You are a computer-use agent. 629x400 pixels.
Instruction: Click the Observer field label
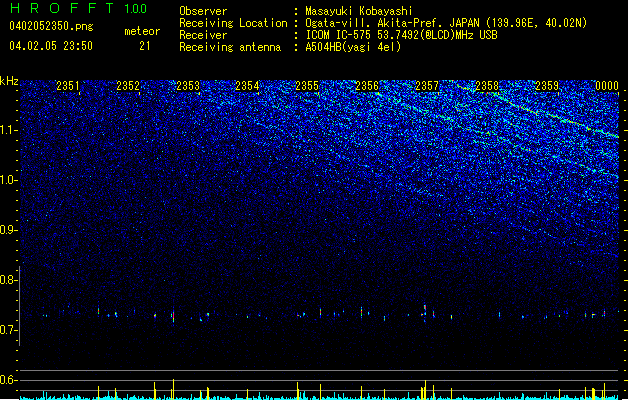pyautogui.click(x=203, y=11)
